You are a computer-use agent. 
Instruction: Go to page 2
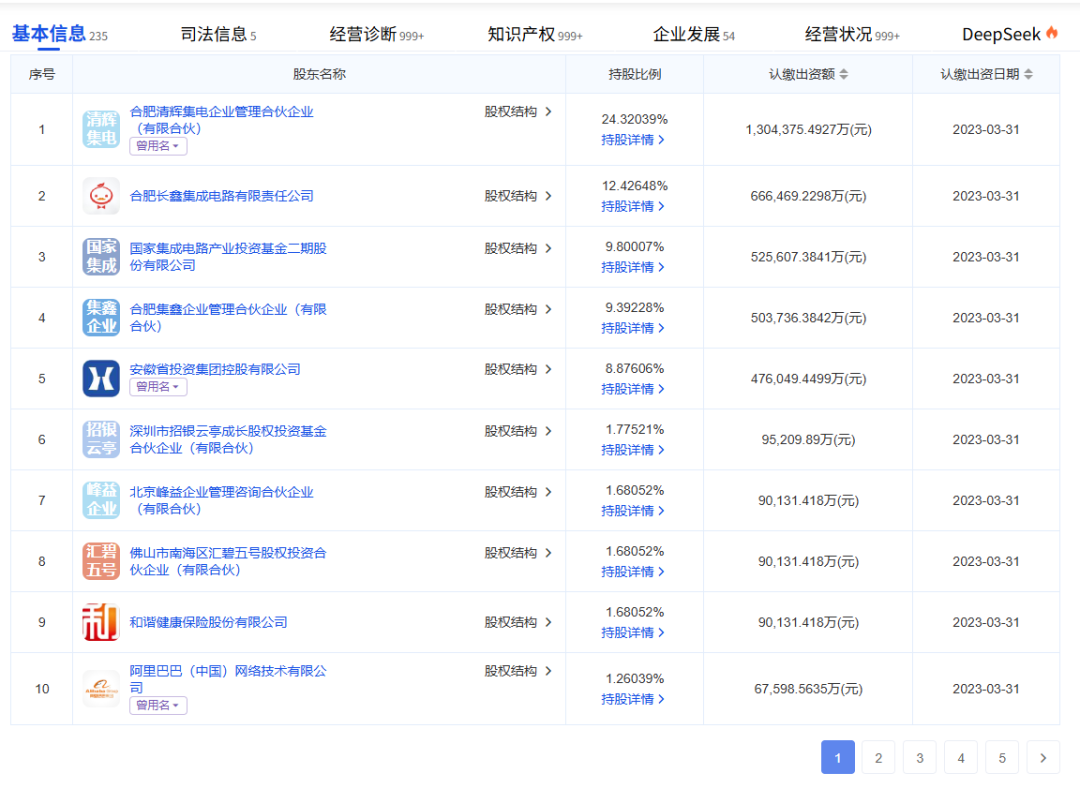tap(878, 758)
